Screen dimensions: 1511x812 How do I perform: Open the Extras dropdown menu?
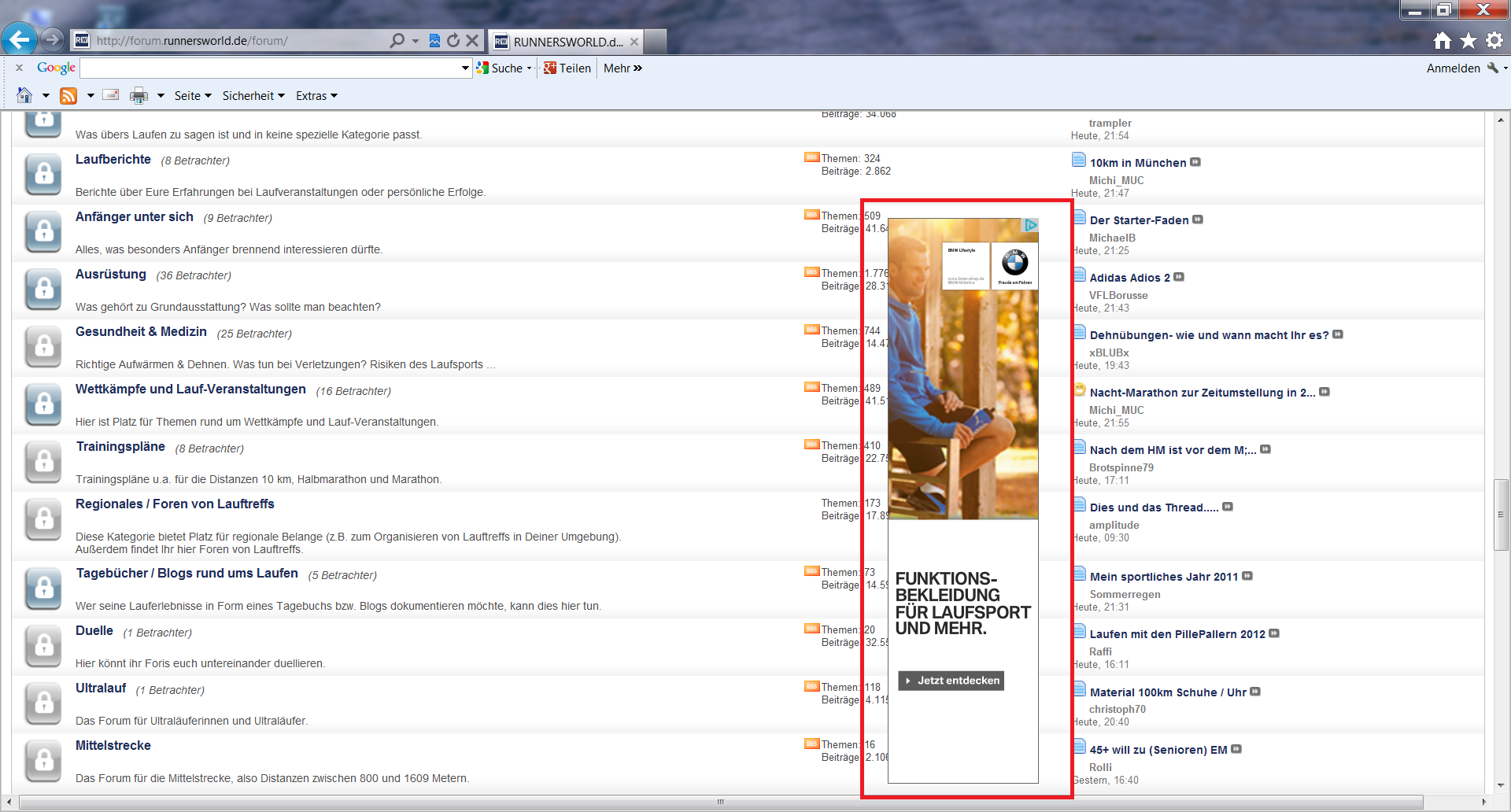(316, 96)
